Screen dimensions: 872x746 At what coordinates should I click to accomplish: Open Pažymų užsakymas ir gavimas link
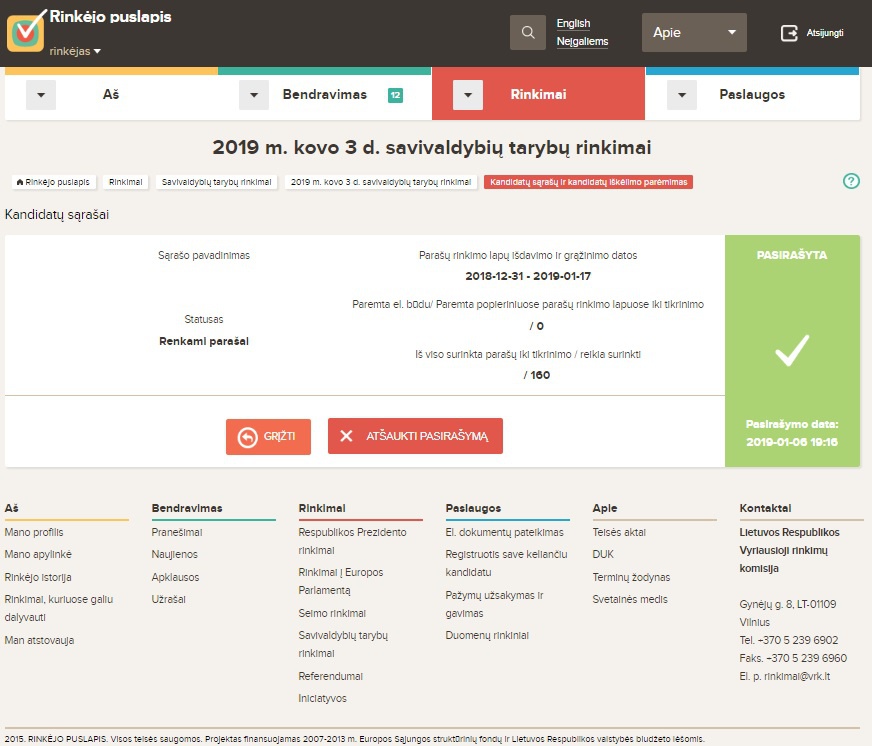click(x=494, y=605)
